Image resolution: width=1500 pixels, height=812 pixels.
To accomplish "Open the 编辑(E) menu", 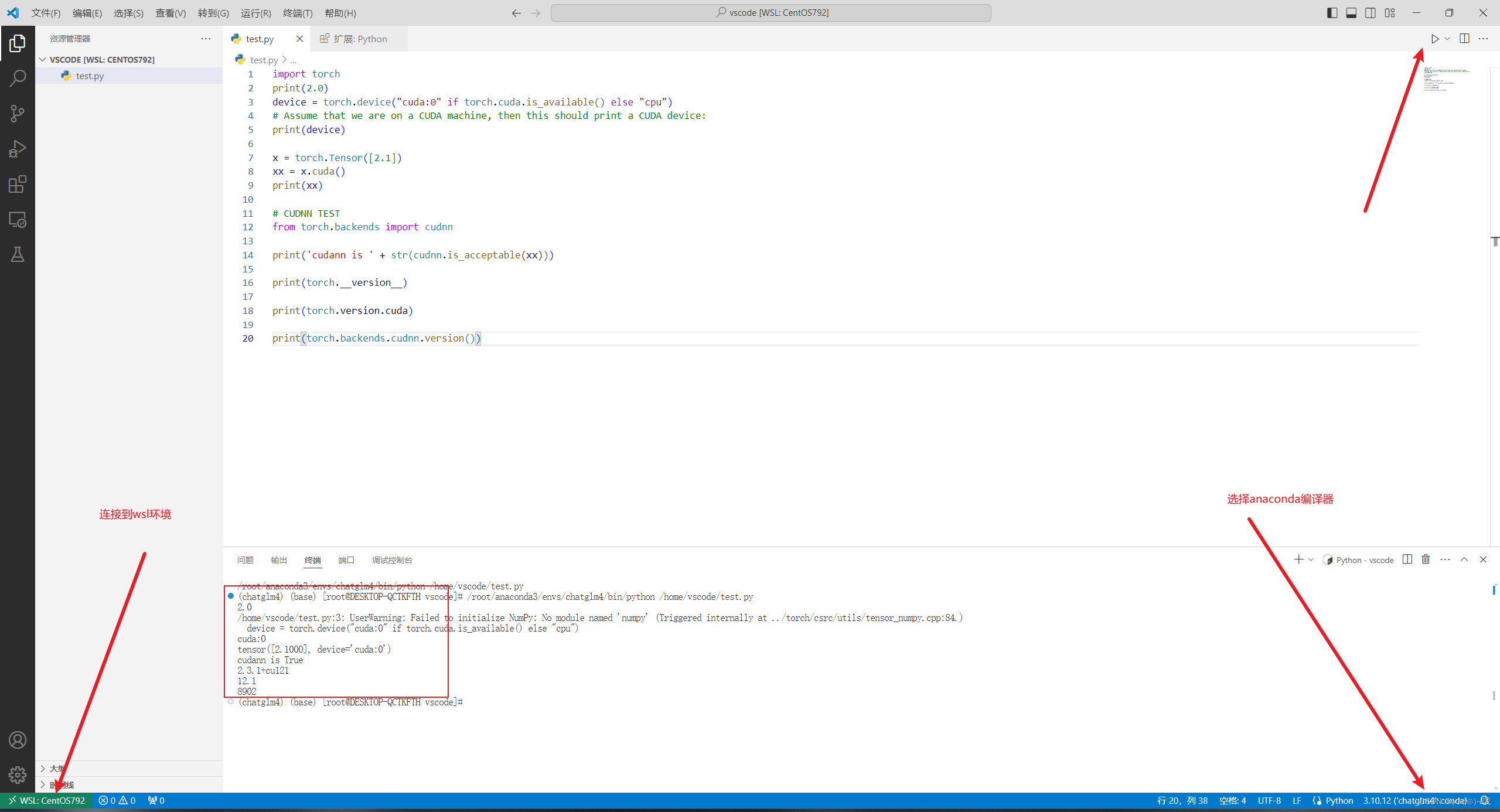I will point(87,13).
